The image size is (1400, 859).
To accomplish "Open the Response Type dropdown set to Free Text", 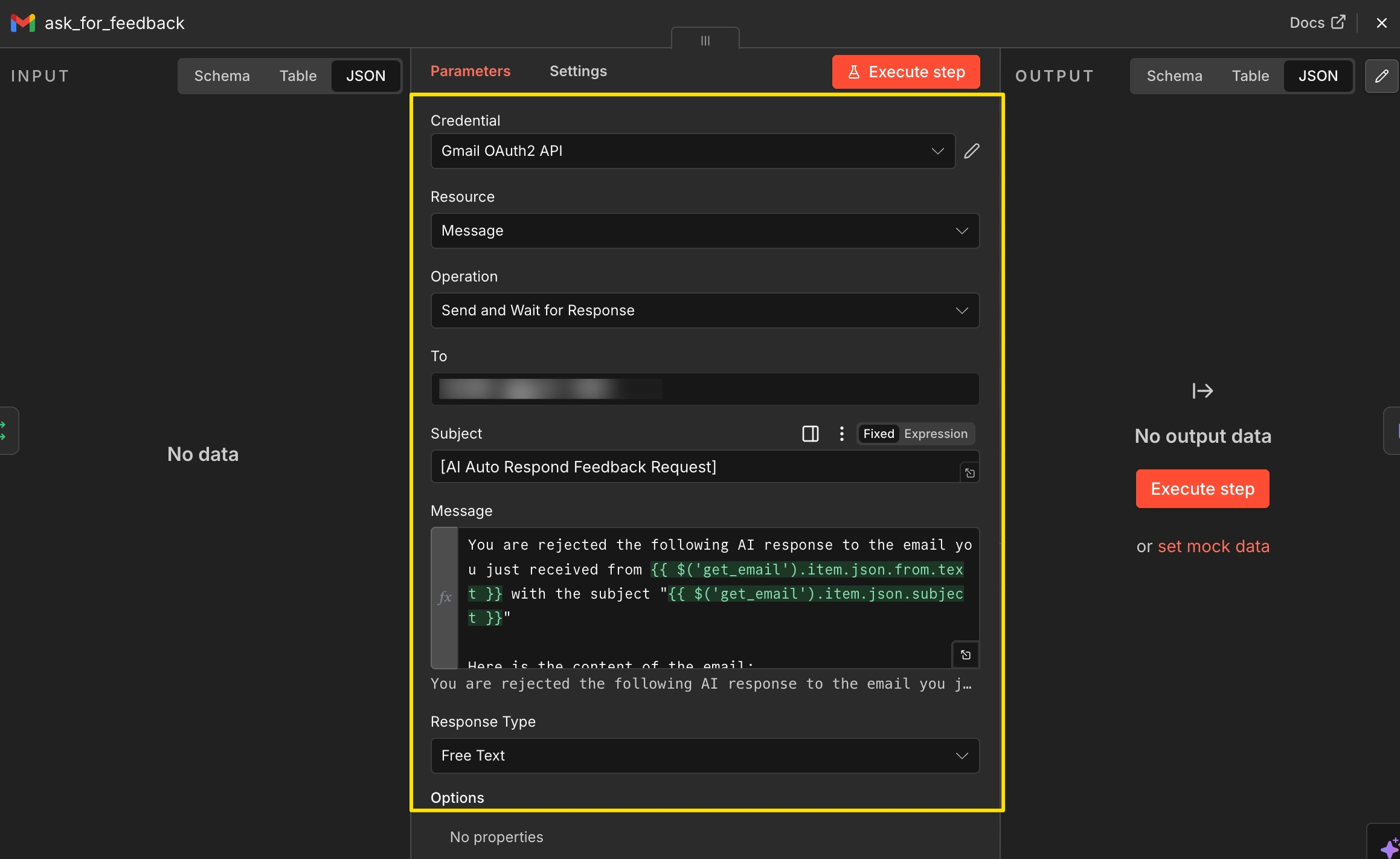I will click(x=705, y=756).
